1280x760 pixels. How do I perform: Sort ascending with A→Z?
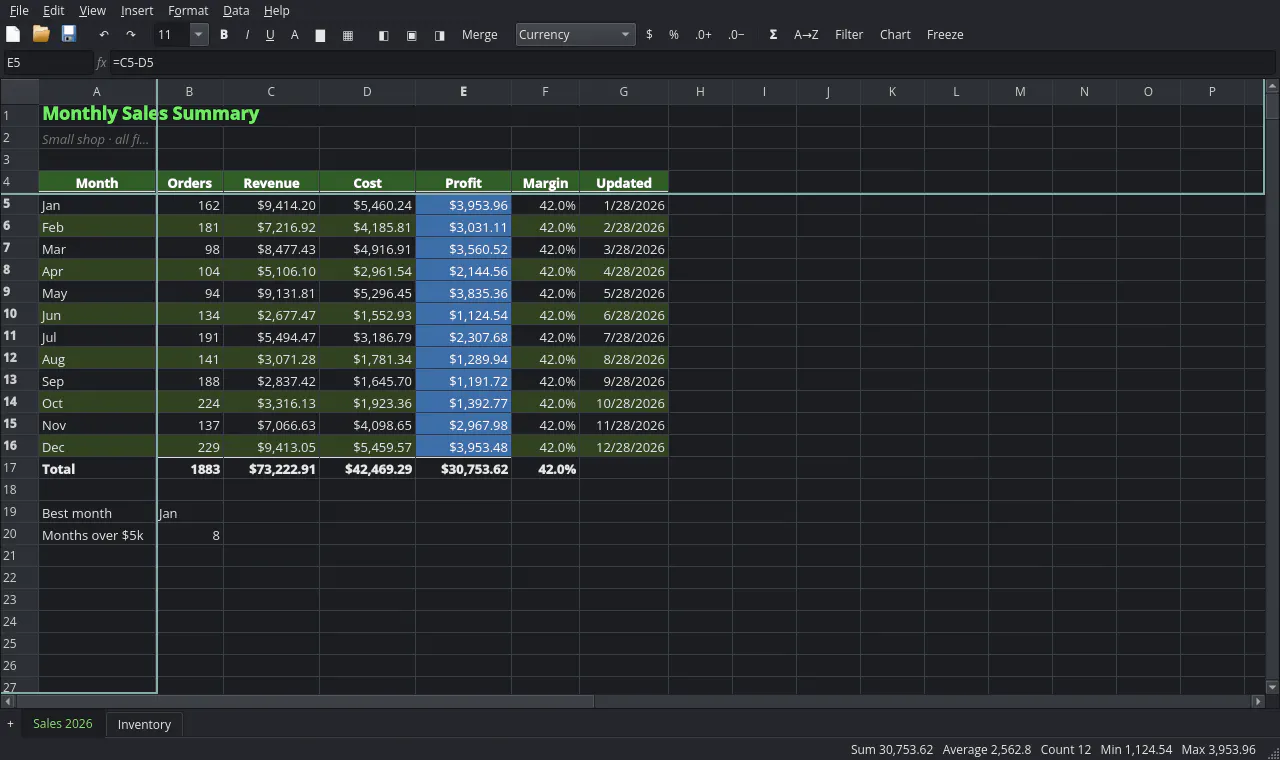pos(806,34)
